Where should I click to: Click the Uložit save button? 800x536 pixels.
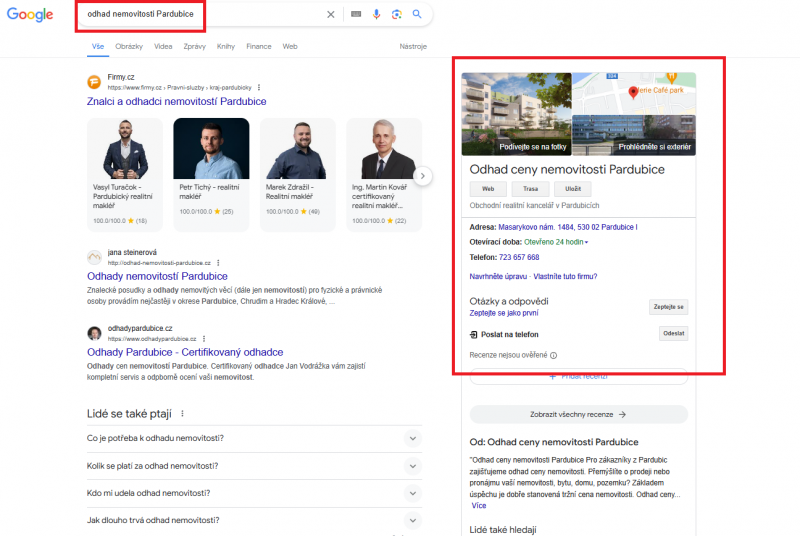click(573, 189)
